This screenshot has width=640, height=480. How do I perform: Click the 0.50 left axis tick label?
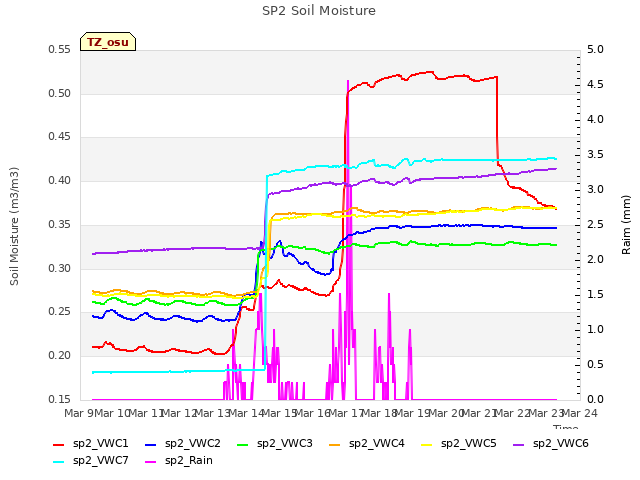click(59, 93)
